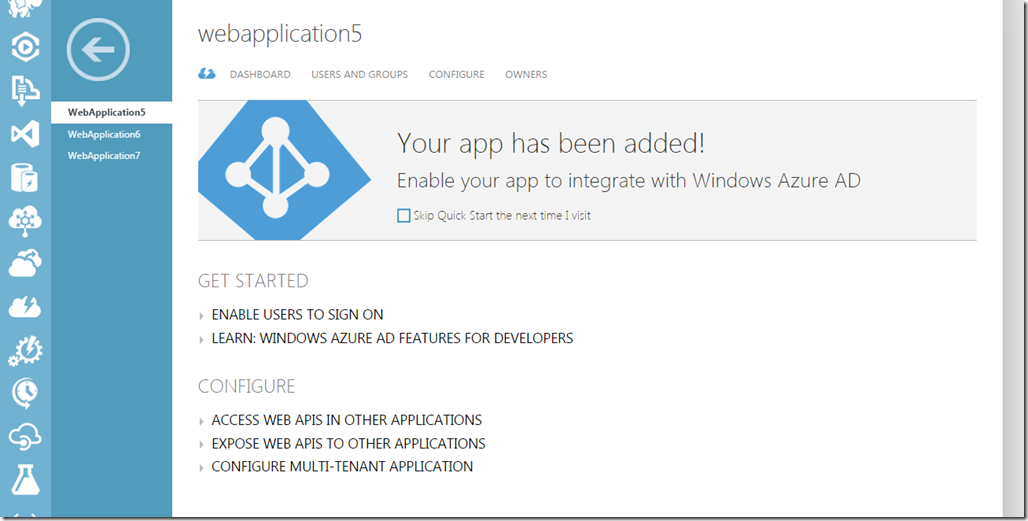Screen dimensions: 1028x521
Task: Click the Configure section heading below Get Started
Action: tap(247, 386)
